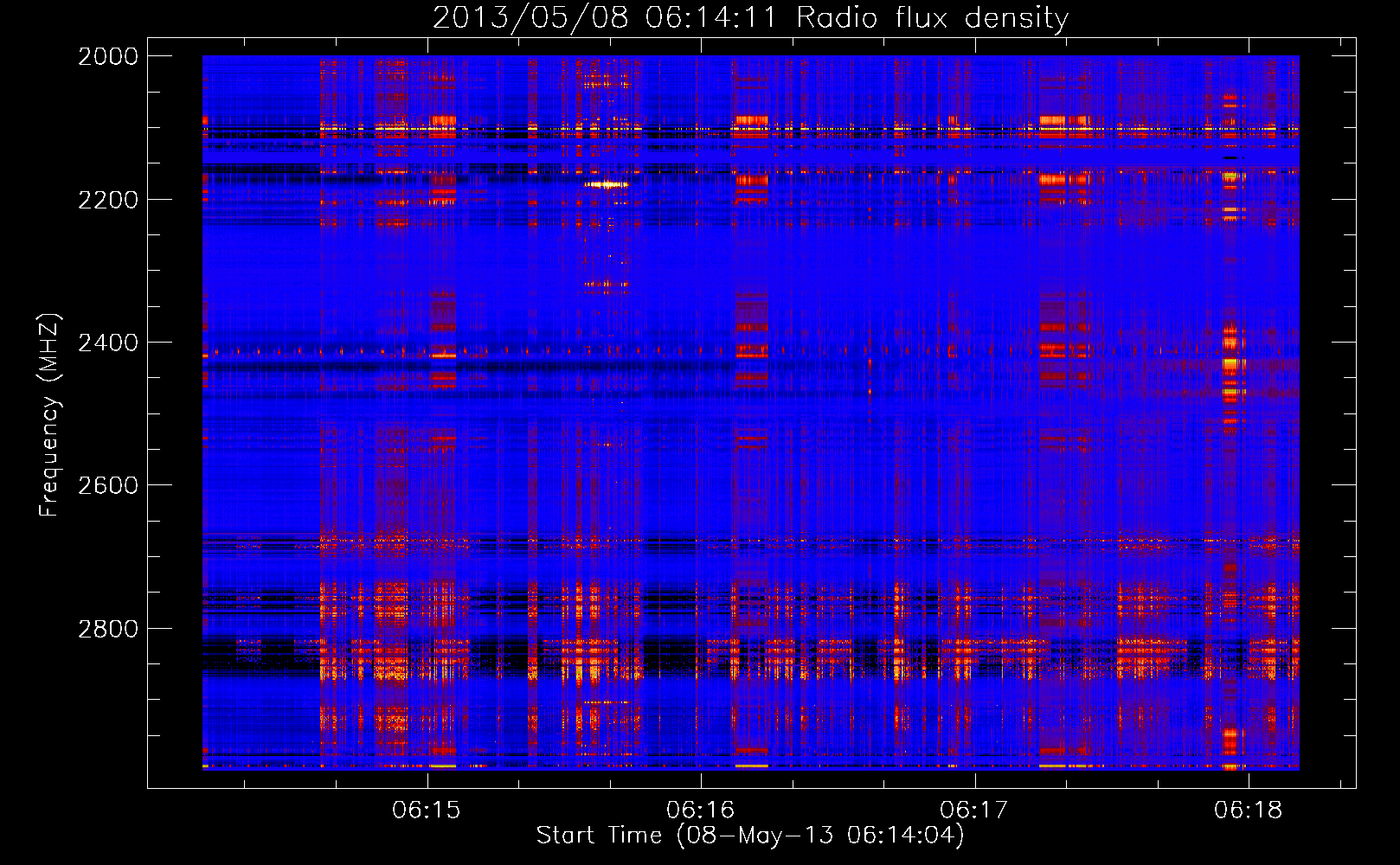Click the 06:16 time axis label
The image size is (1400, 865).
point(700,811)
